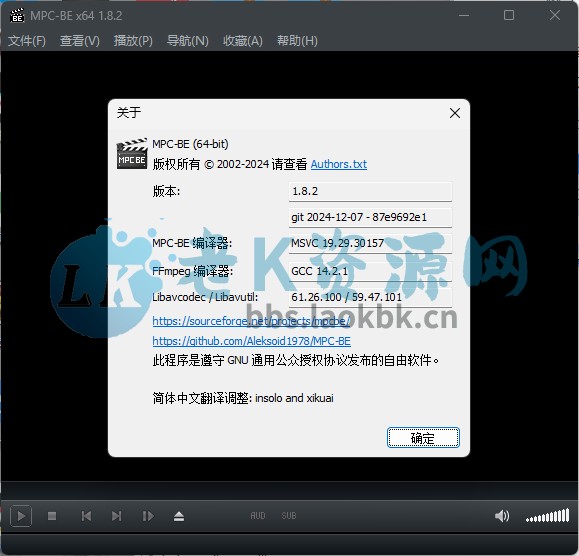579x556 pixels.
Task: Open the GitHub Aleksoid1978/MPC-BE link
Action: 251,341
